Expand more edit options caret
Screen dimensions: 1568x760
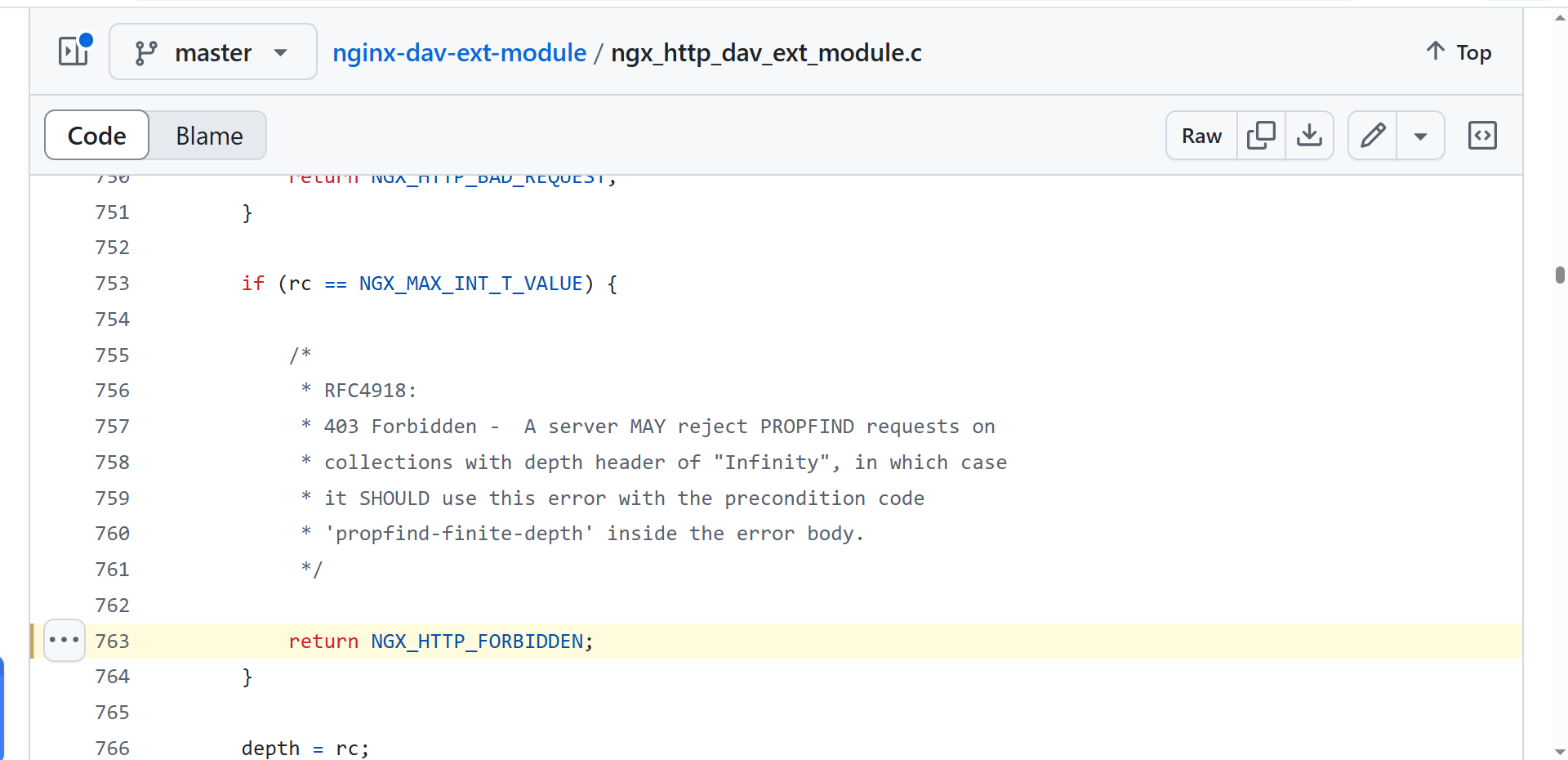pos(1420,136)
